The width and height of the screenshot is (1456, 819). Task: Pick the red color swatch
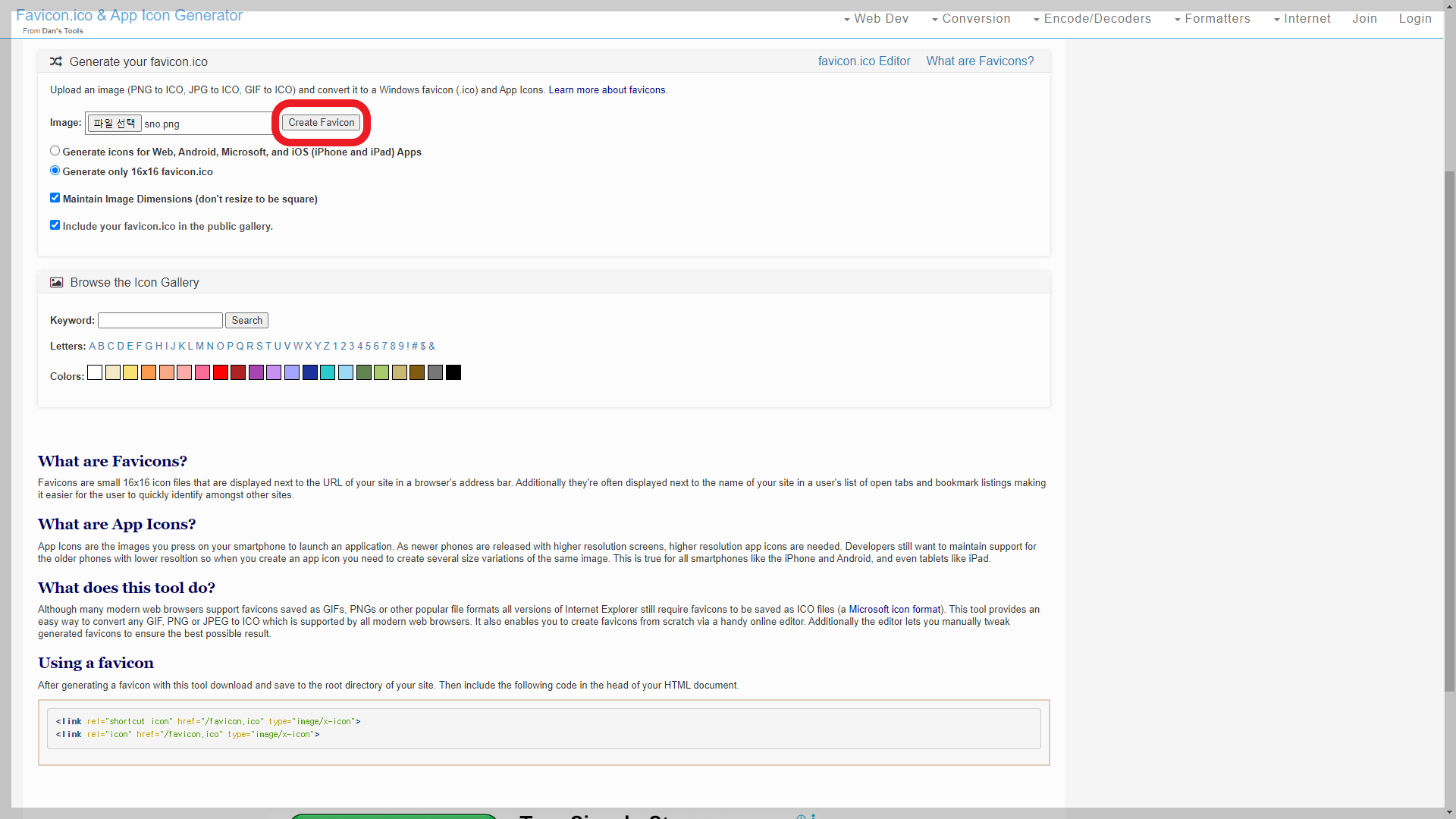tap(221, 372)
